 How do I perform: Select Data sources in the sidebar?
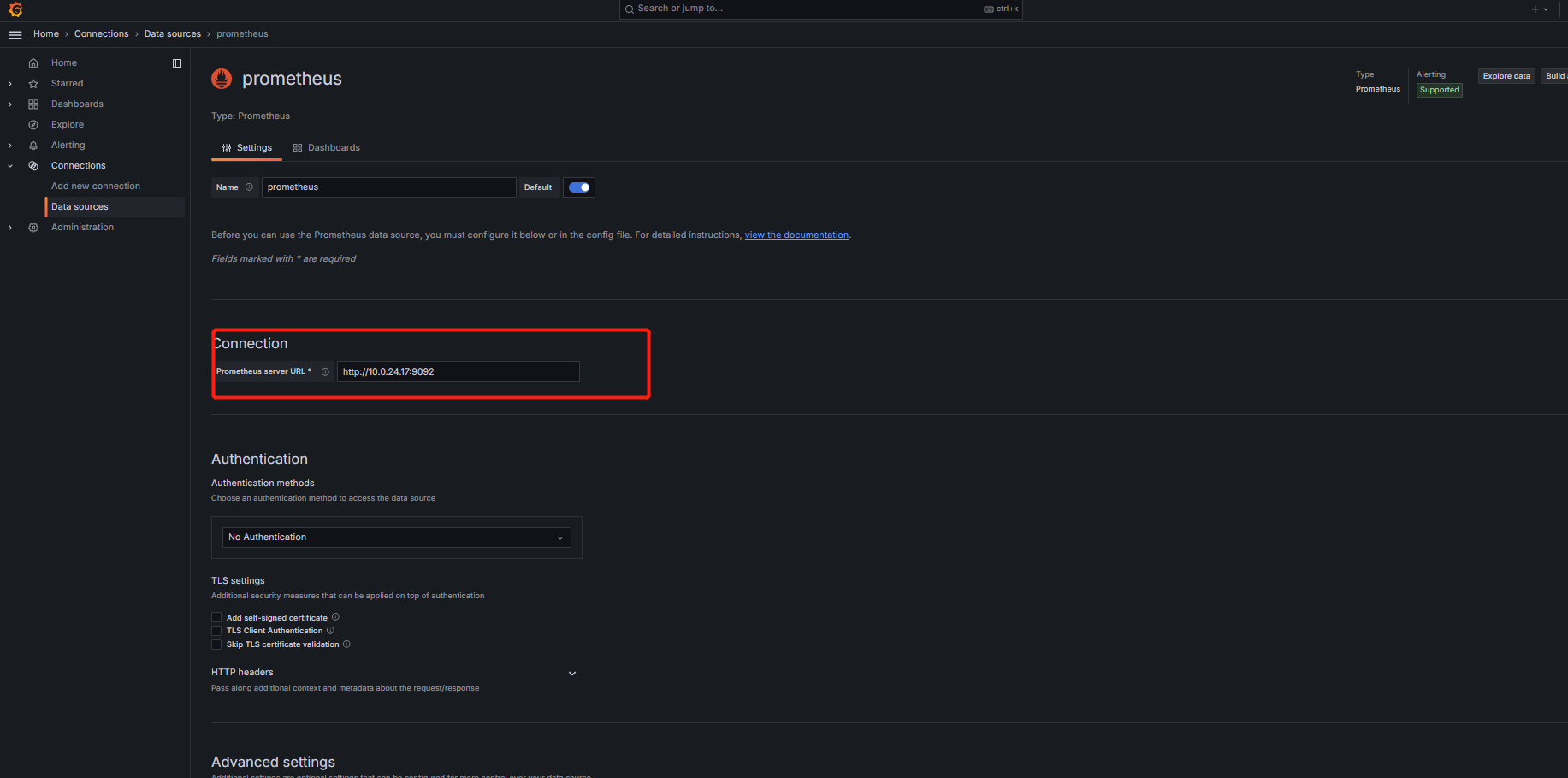point(80,207)
